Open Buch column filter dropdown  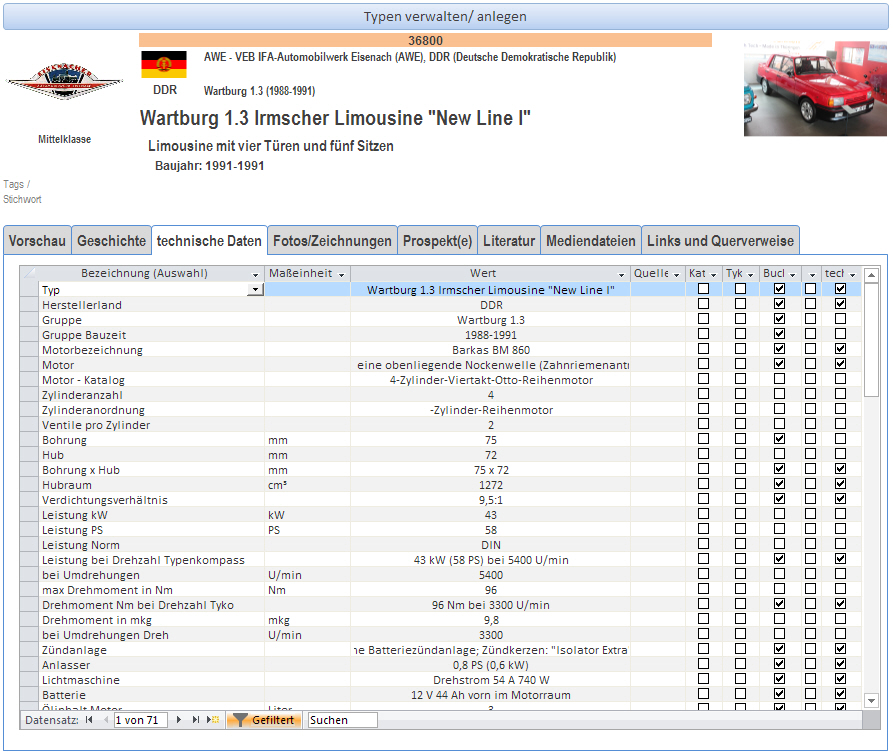pos(792,275)
